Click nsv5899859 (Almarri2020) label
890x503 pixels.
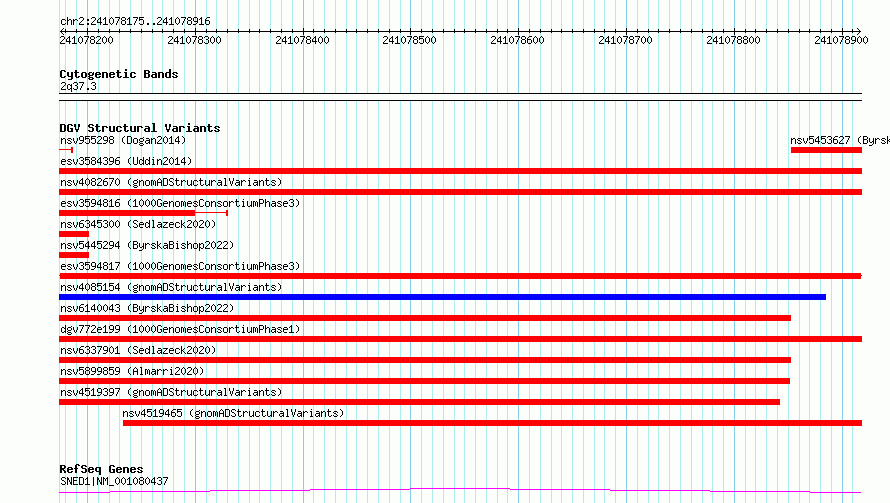pos(132,371)
